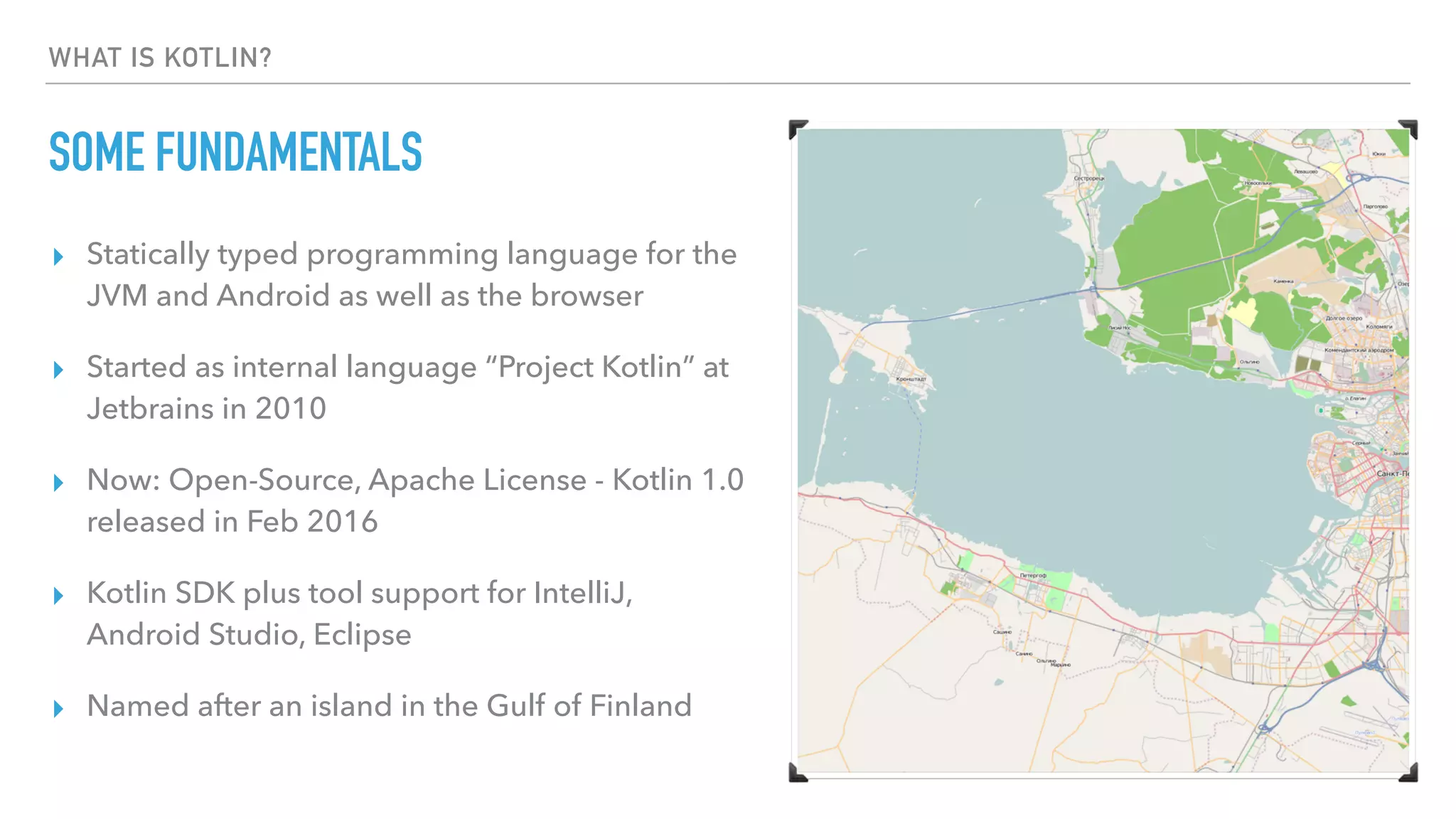The height and width of the screenshot is (819, 1456).
Task: Click the bullet arrow beside "Now: Open-Source"
Action: tap(59, 483)
